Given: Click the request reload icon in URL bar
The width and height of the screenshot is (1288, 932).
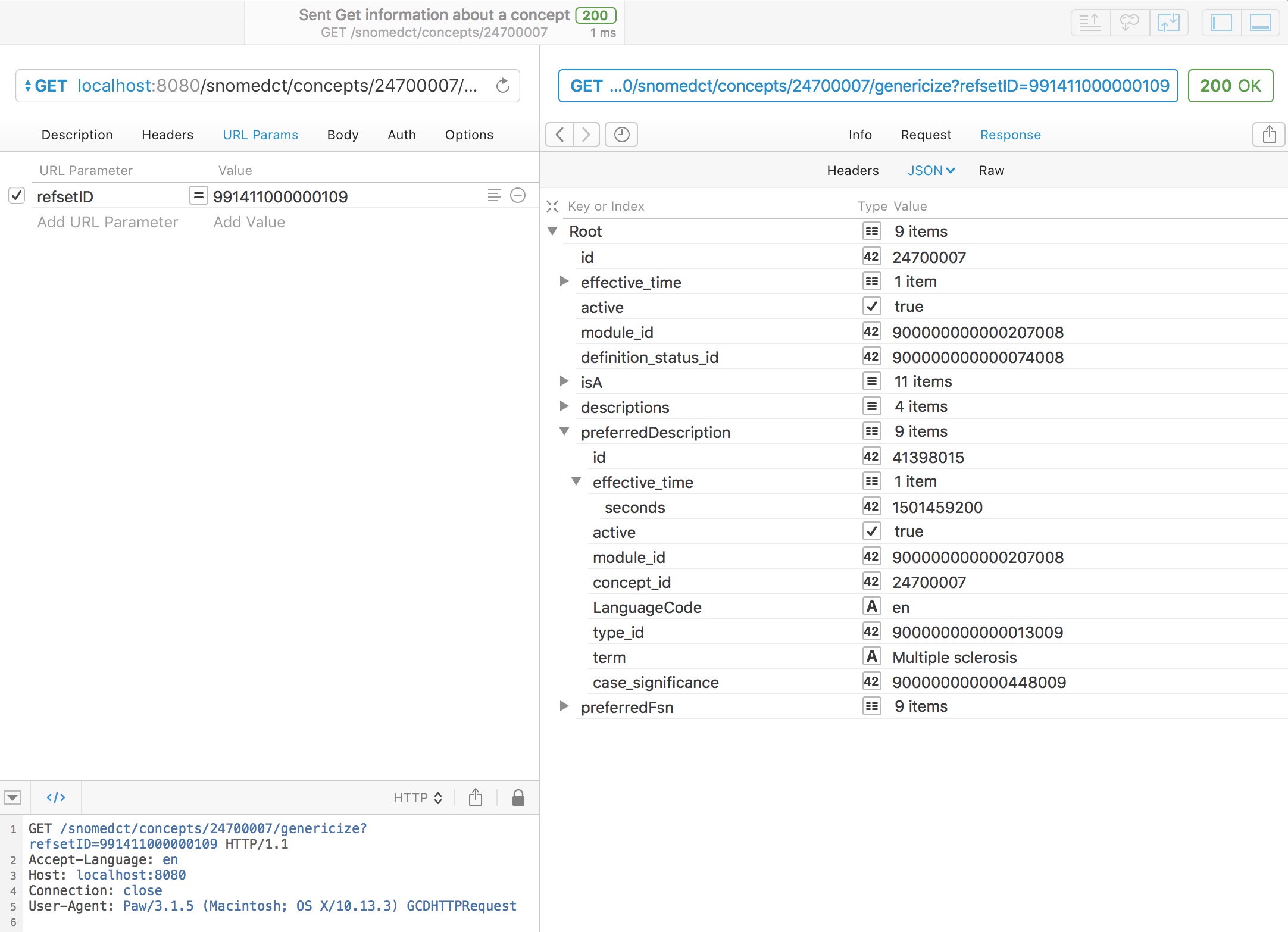Looking at the screenshot, I should [x=503, y=86].
